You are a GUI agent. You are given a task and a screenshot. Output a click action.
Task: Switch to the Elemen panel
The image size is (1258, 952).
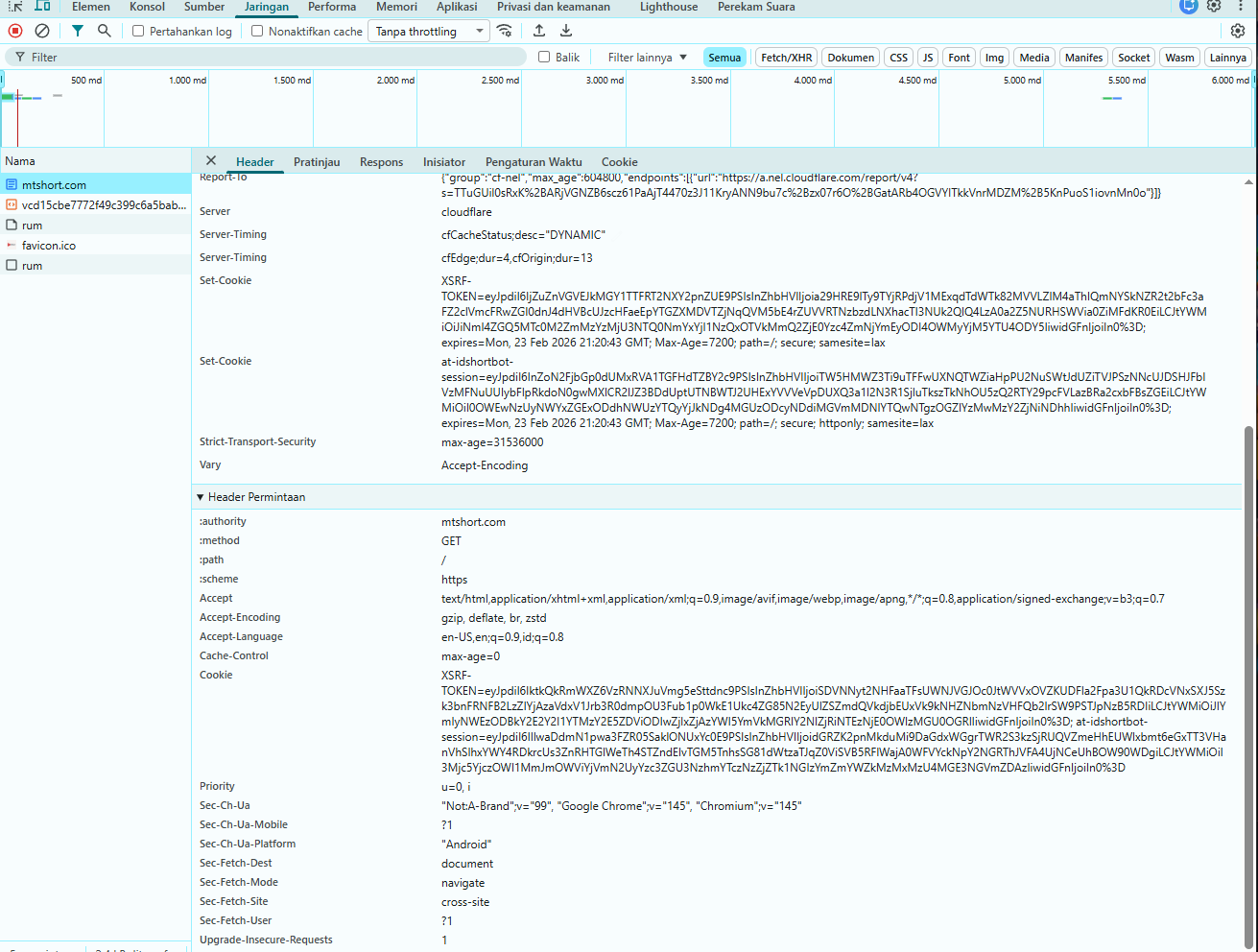pyautogui.click(x=91, y=7)
